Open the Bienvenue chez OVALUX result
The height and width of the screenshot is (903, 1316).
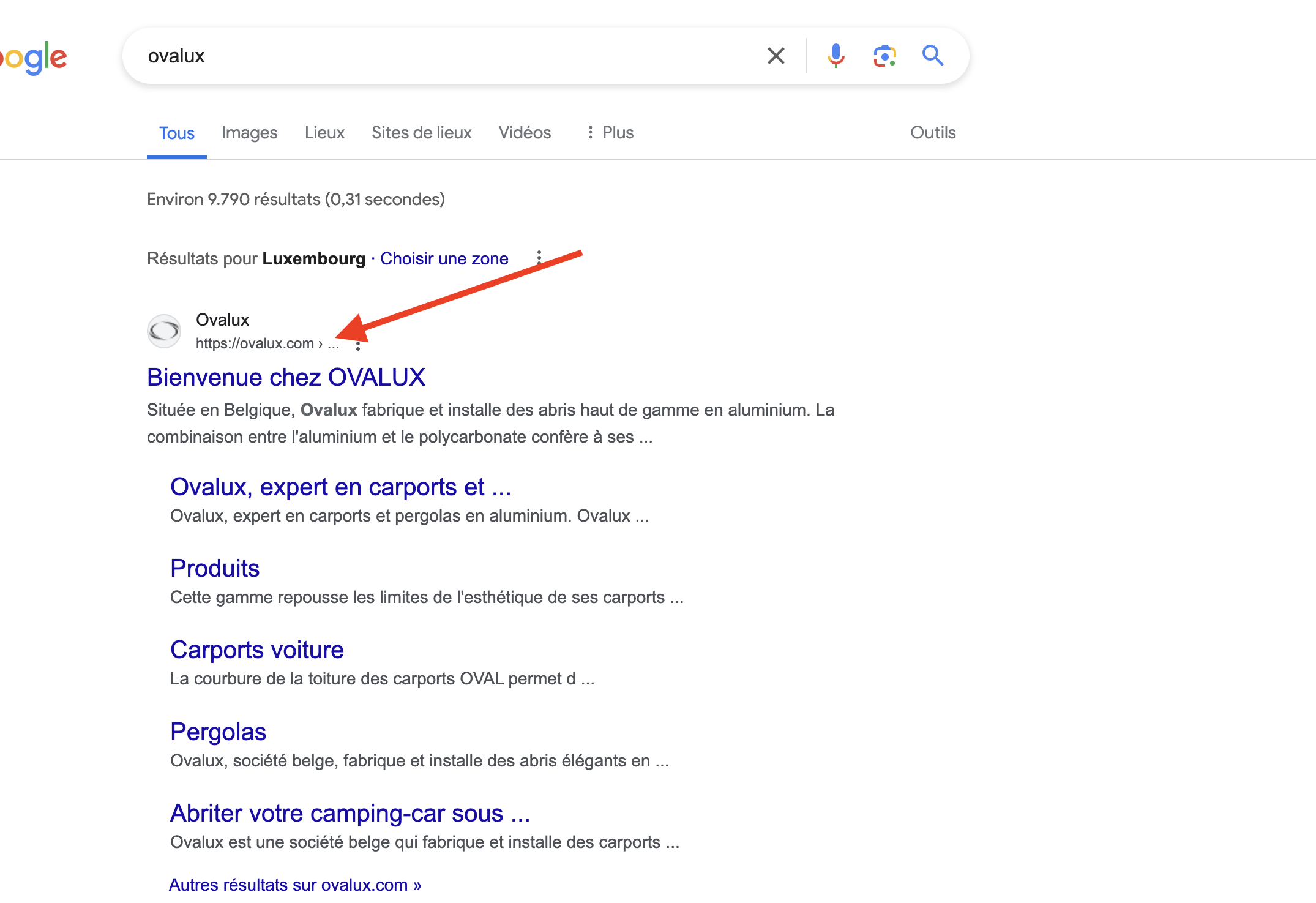[x=286, y=377]
